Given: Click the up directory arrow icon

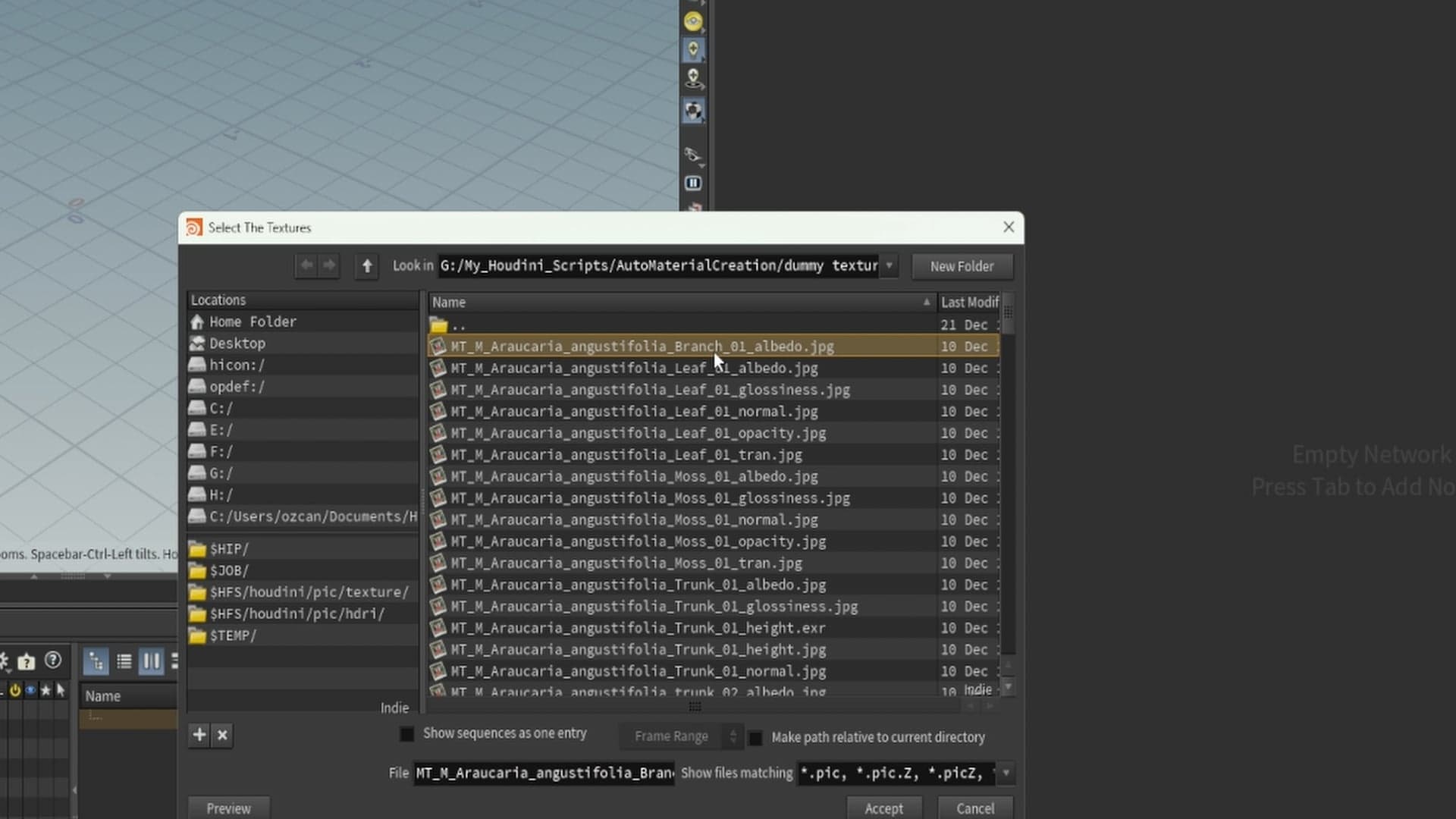Looking at the screenshot, I should [x=367, y=266].
